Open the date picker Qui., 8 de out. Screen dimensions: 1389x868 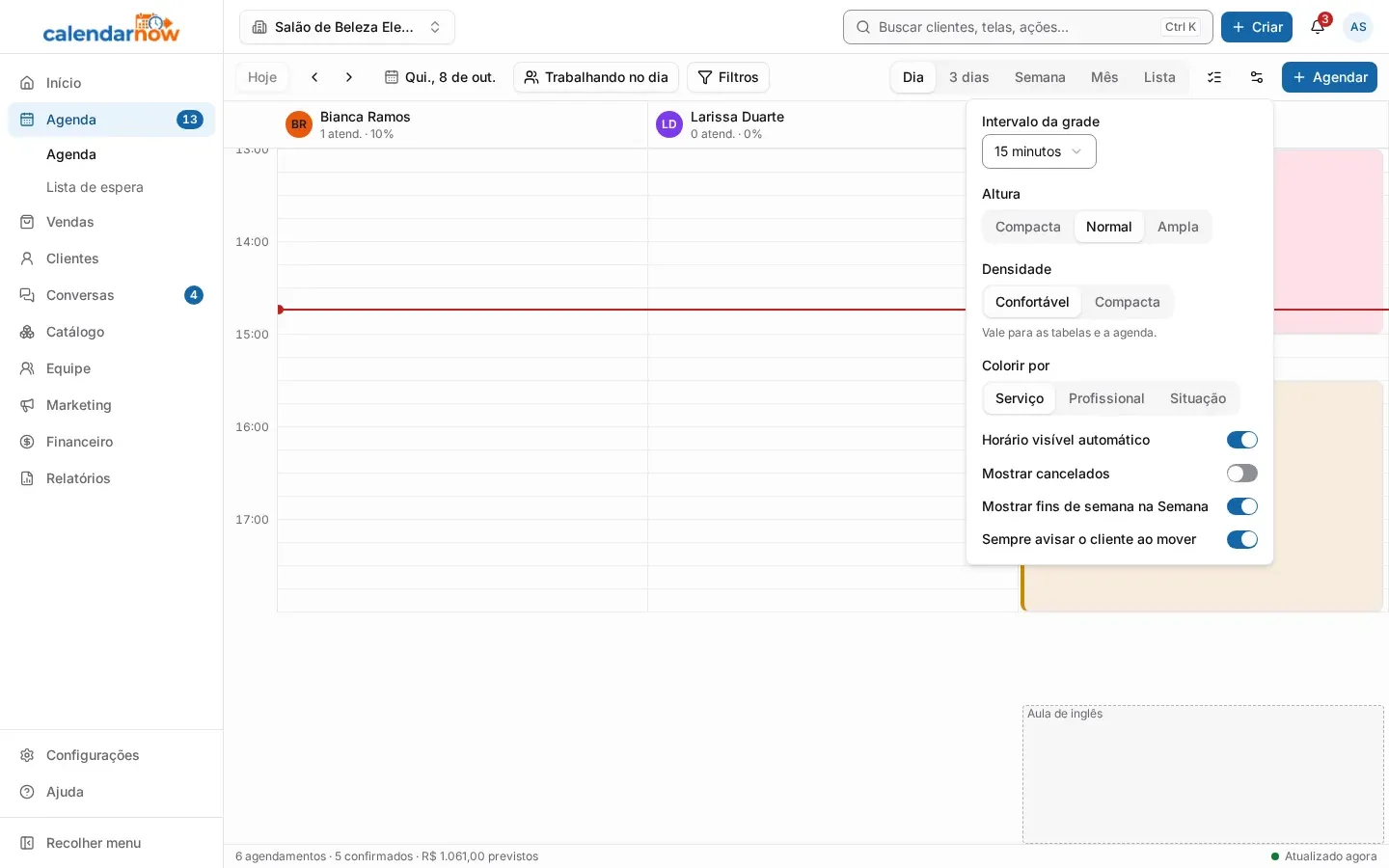440,77
